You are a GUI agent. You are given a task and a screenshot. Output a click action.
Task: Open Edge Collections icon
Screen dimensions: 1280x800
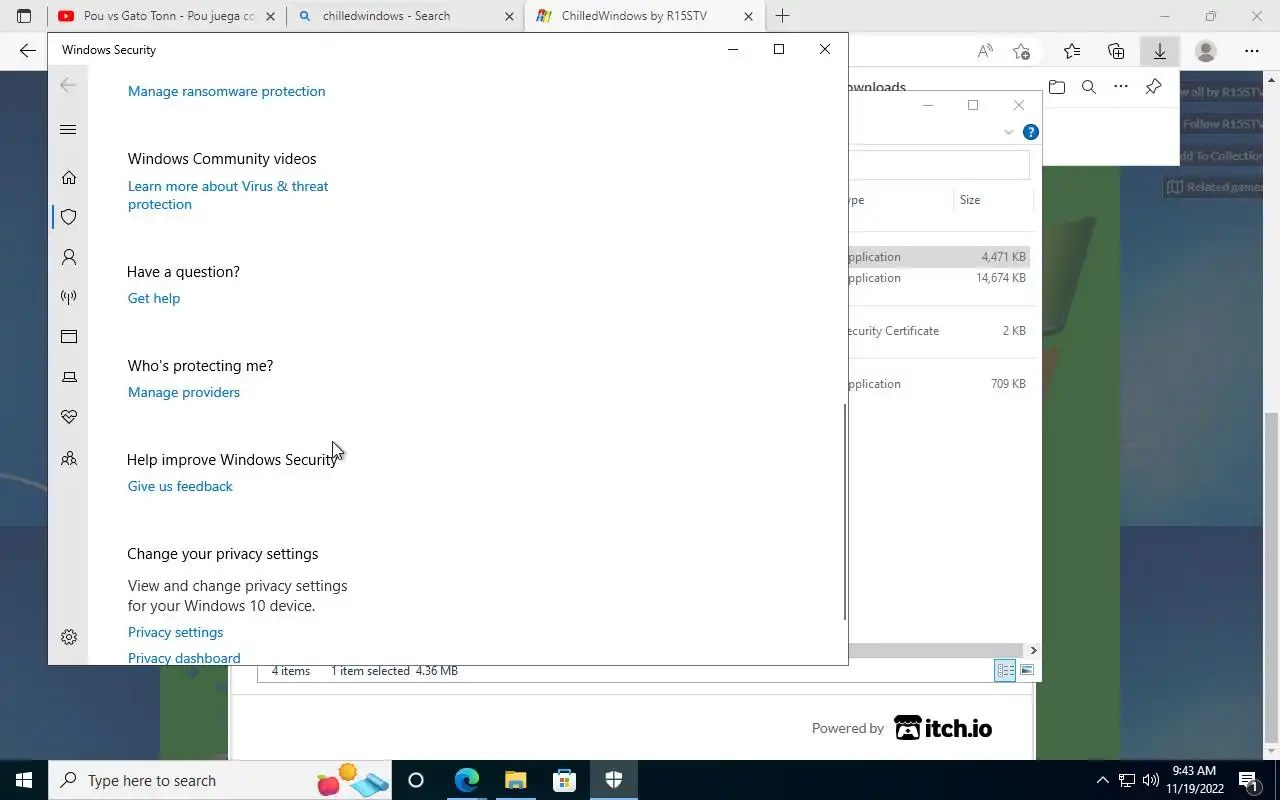pyautogui.click(x=1116, y=51)
